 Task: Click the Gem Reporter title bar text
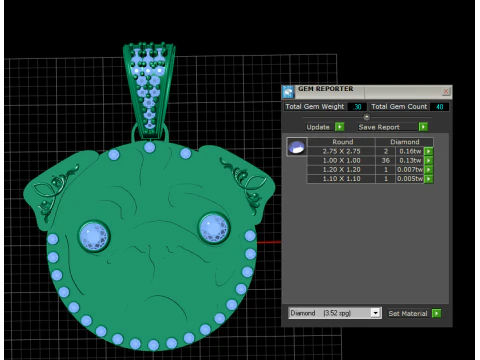326,89
